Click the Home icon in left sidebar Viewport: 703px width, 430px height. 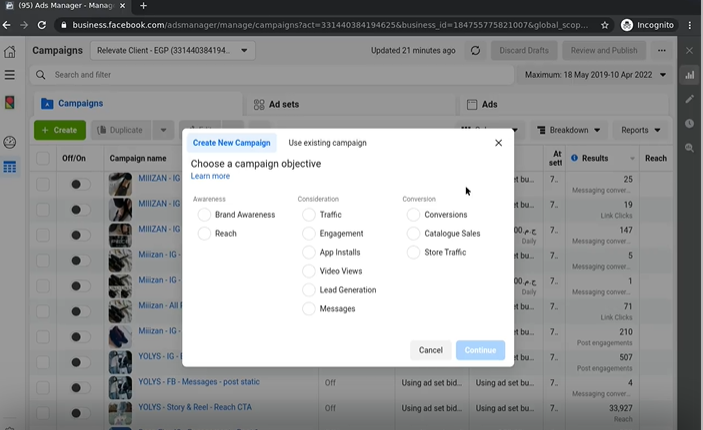pyautogui.click(x=9, y=52)
